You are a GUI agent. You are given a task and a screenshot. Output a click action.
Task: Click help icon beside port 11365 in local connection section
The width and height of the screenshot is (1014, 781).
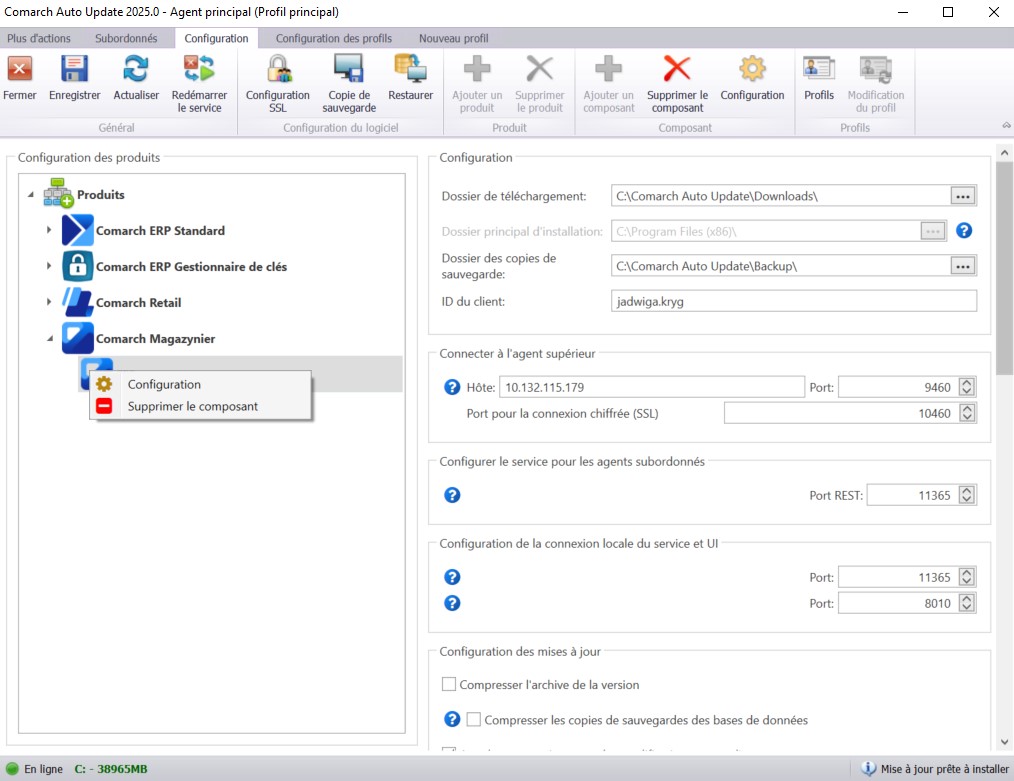pos(452,577)
